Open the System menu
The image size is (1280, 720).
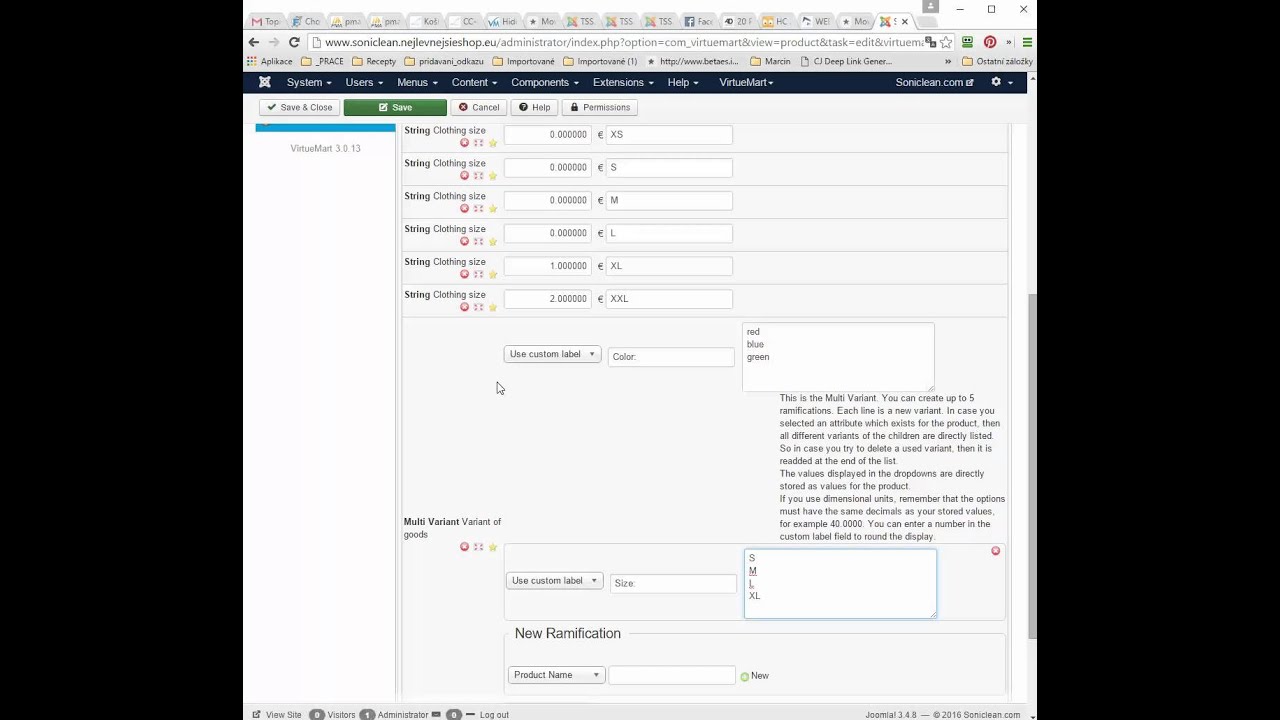[x=308, y=82]
